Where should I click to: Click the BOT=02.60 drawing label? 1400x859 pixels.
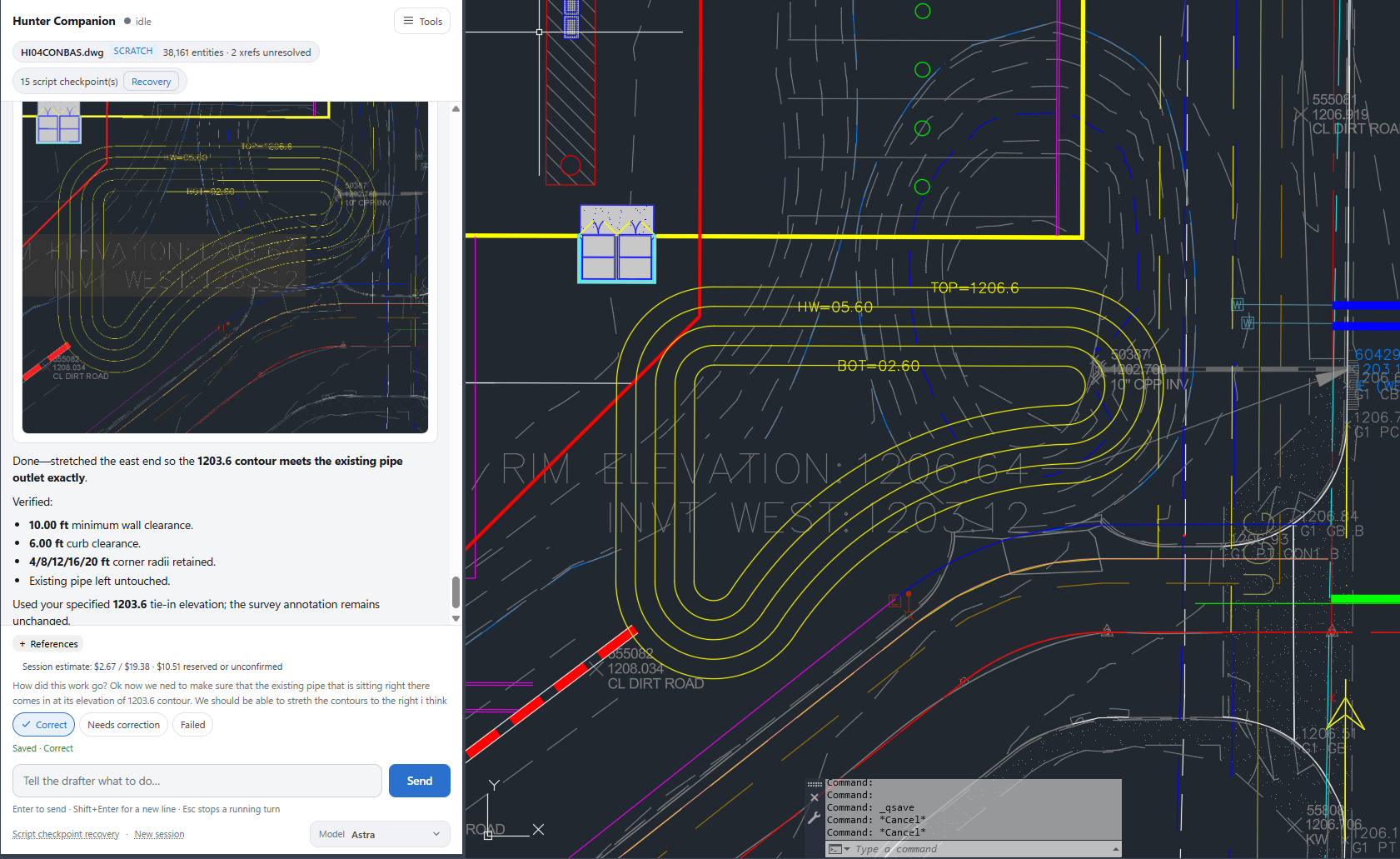pyautogui.click(x=879, y=367)
